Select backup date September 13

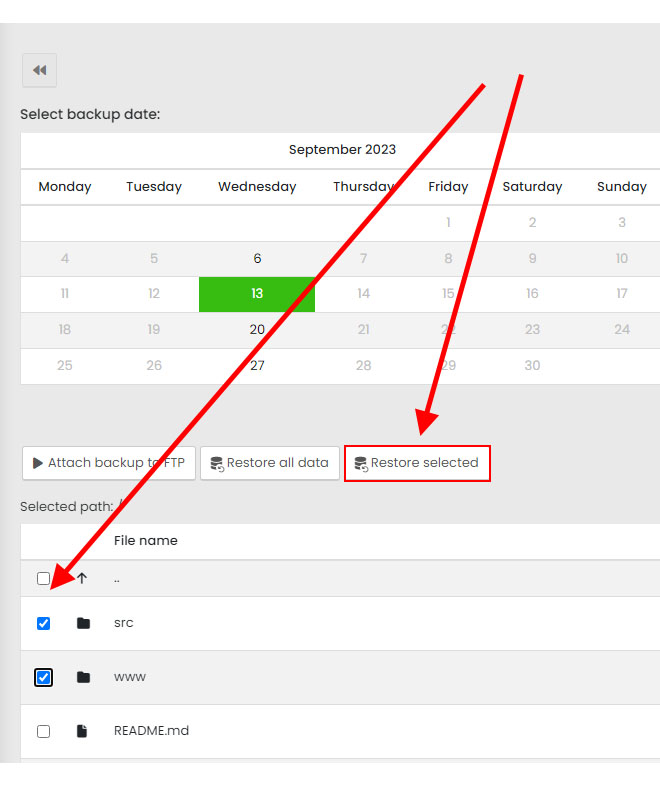pos(257,294)
